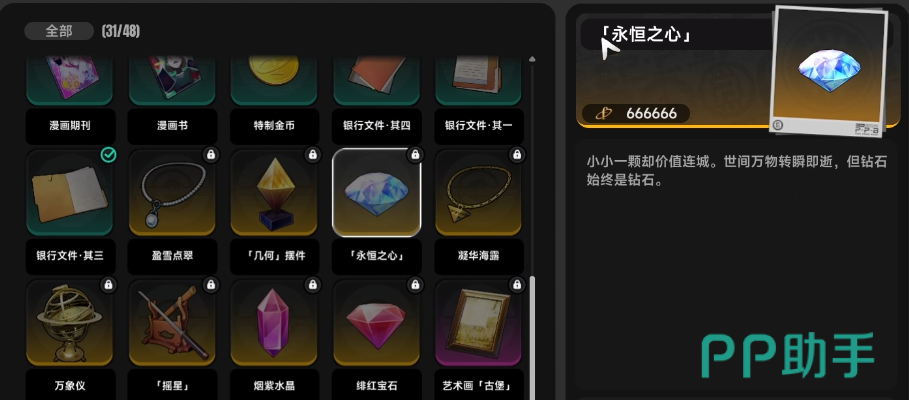
Task: Click the diamond polaroid preview photo
Action: (830, 70)
